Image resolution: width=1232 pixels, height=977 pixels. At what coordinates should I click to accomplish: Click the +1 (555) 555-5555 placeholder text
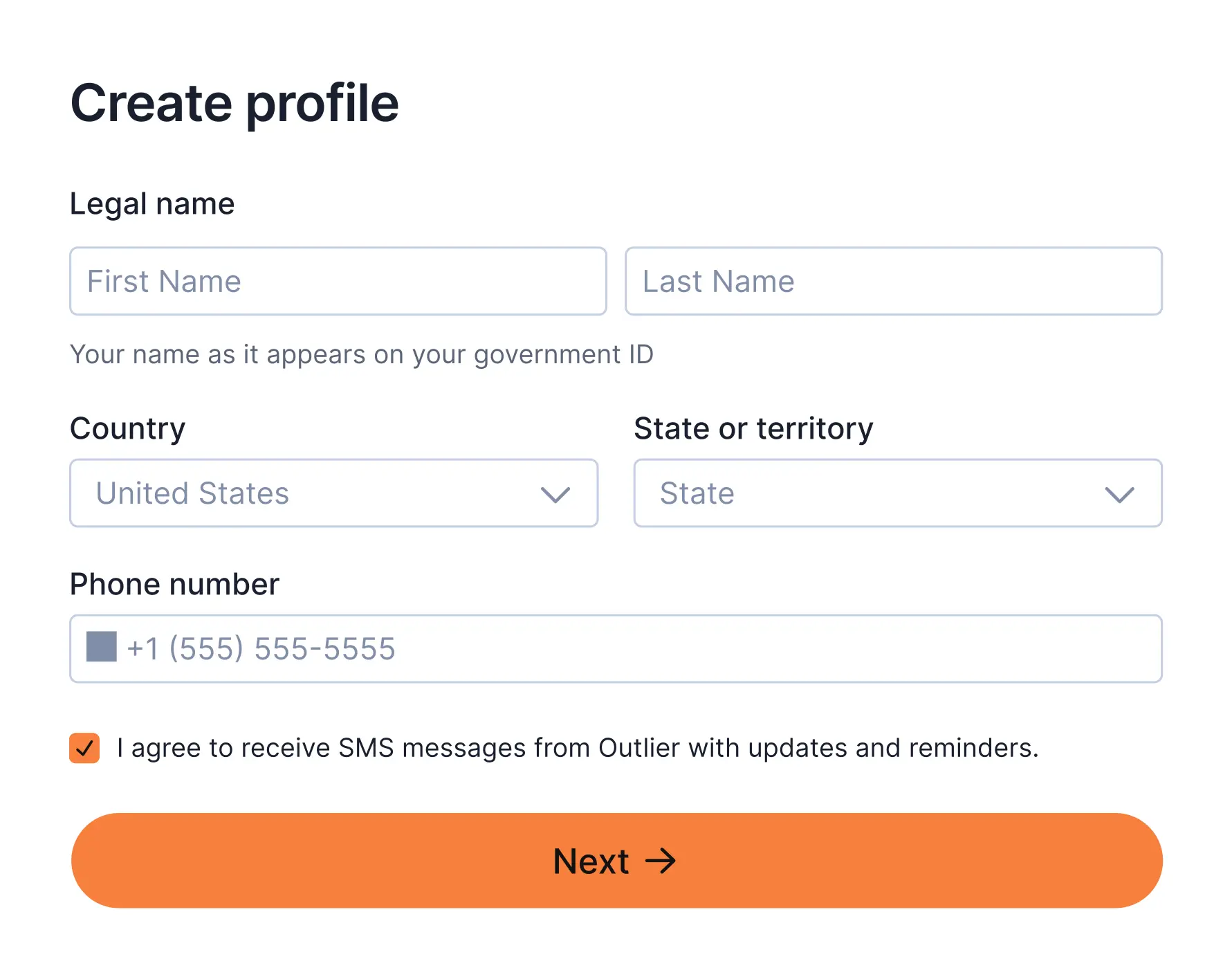click(261, 649)
